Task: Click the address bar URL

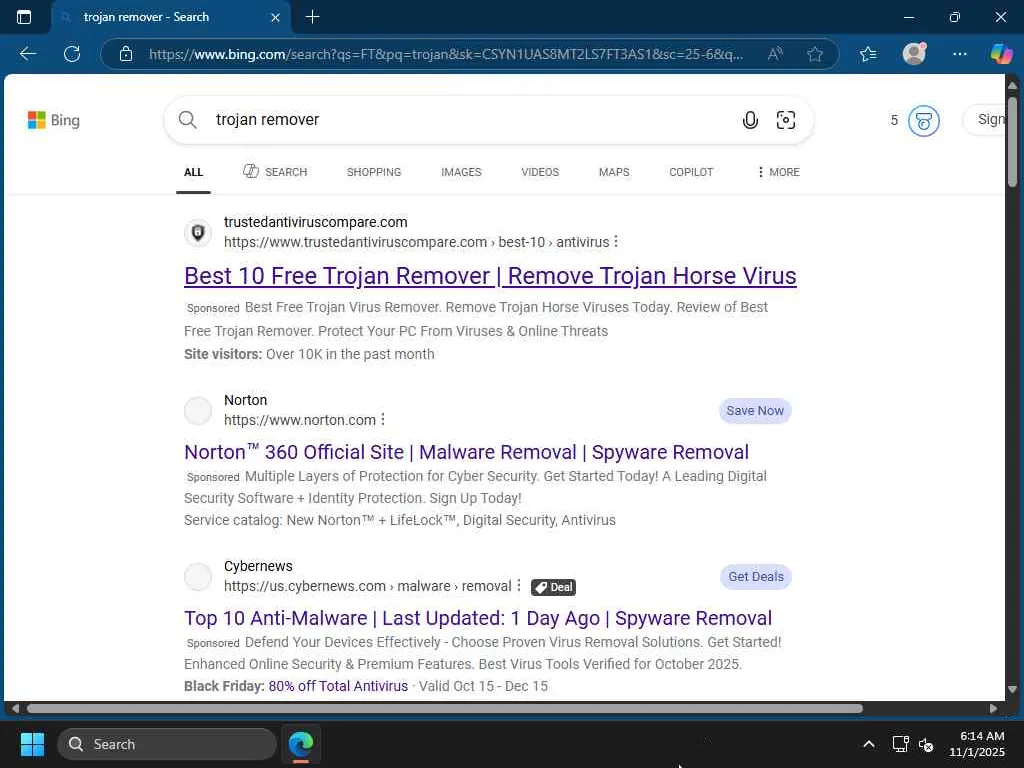Action: (x=445, y=54)
